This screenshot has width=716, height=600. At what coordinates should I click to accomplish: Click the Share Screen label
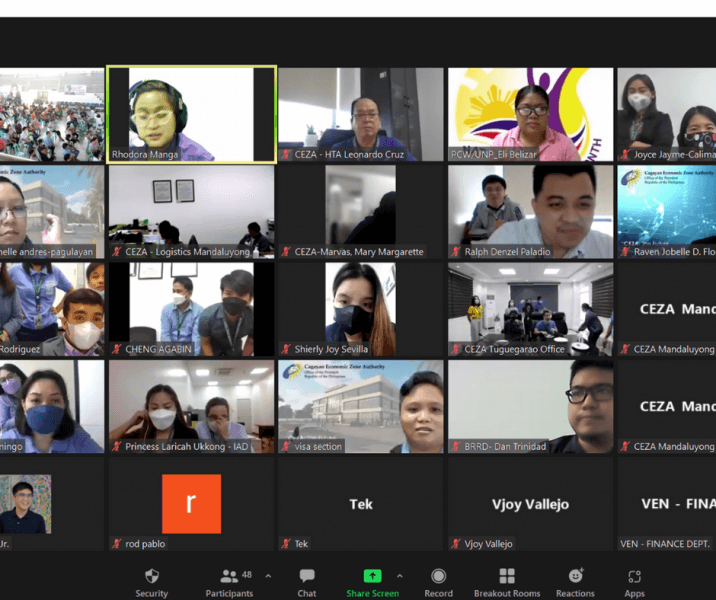click(x=373, y=593)
